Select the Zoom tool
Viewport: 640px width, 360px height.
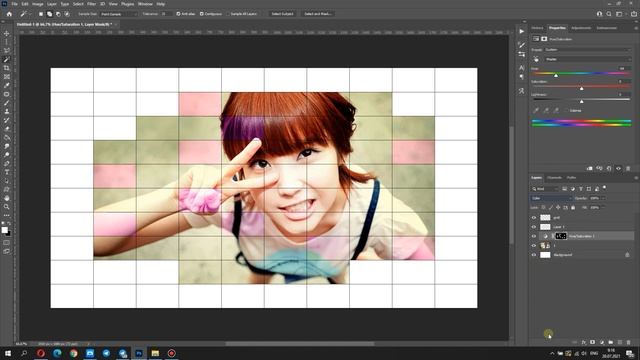[x=7, y=207]
